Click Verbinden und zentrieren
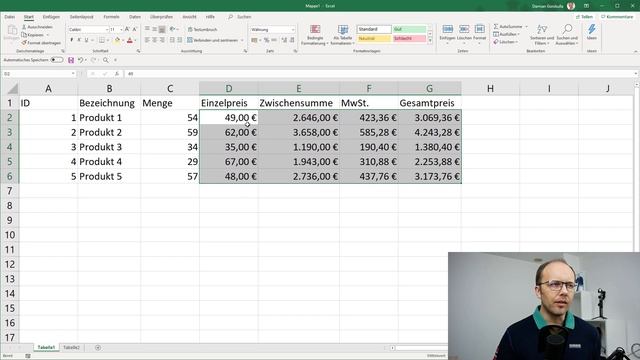 coord(213,40)
